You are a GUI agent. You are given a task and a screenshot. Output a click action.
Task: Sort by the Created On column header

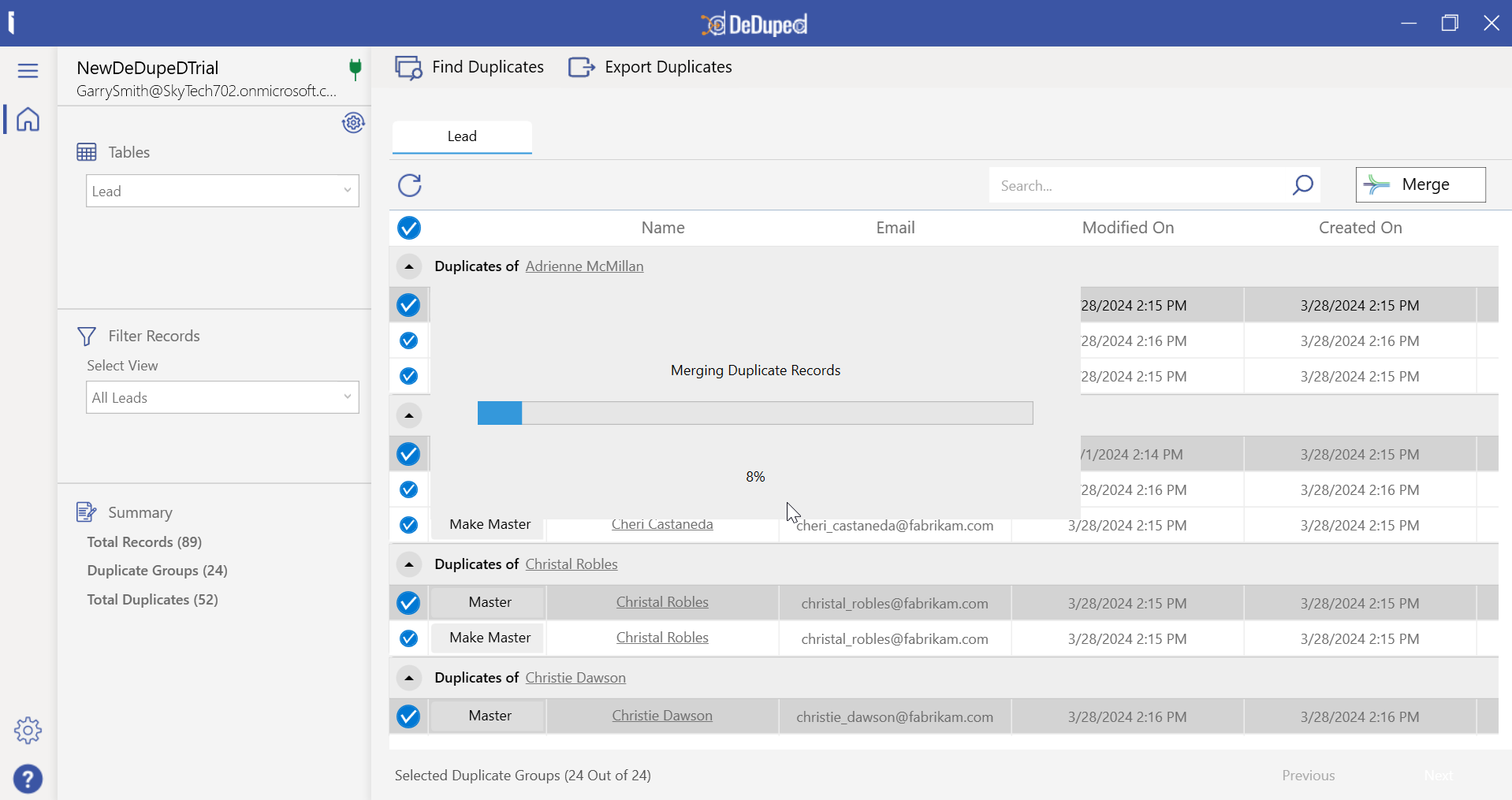(x=1361, y=228)
